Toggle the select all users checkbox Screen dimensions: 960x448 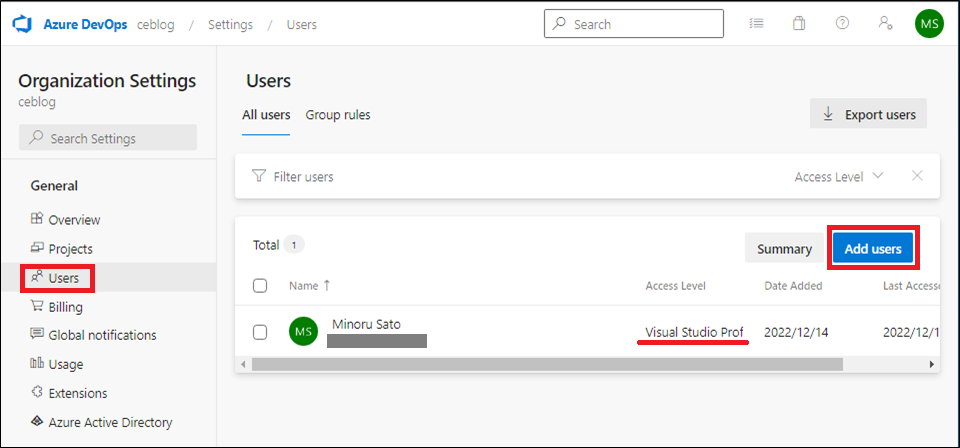pyautogui.click(x=260, y=286)
